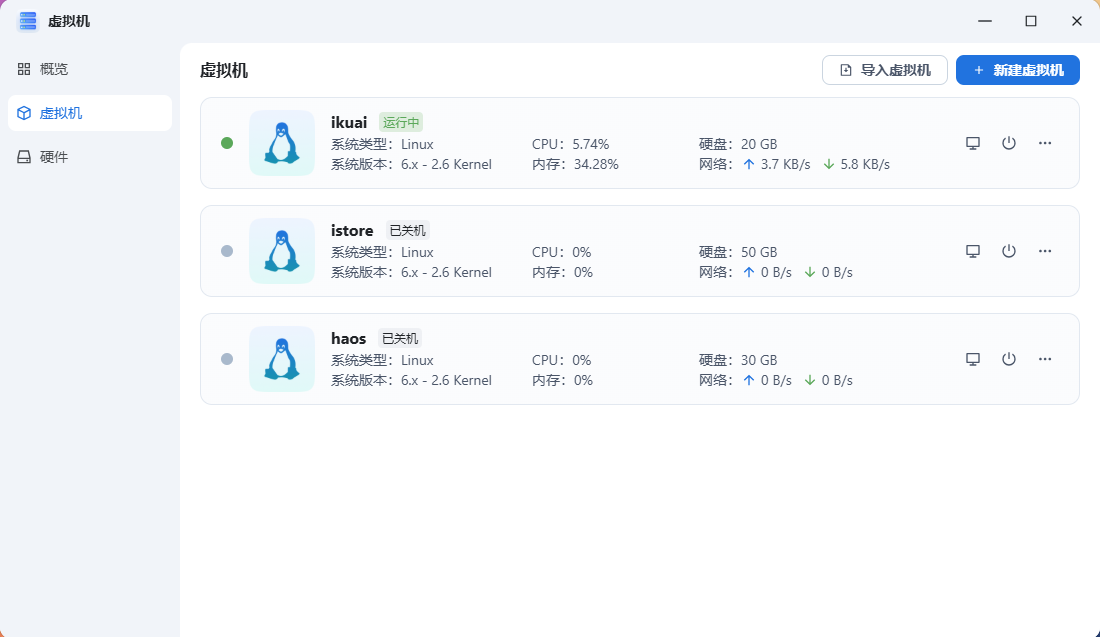Open console display for haos VM
The width and height of the screenshot is (1100, 637).
[972, 359]
